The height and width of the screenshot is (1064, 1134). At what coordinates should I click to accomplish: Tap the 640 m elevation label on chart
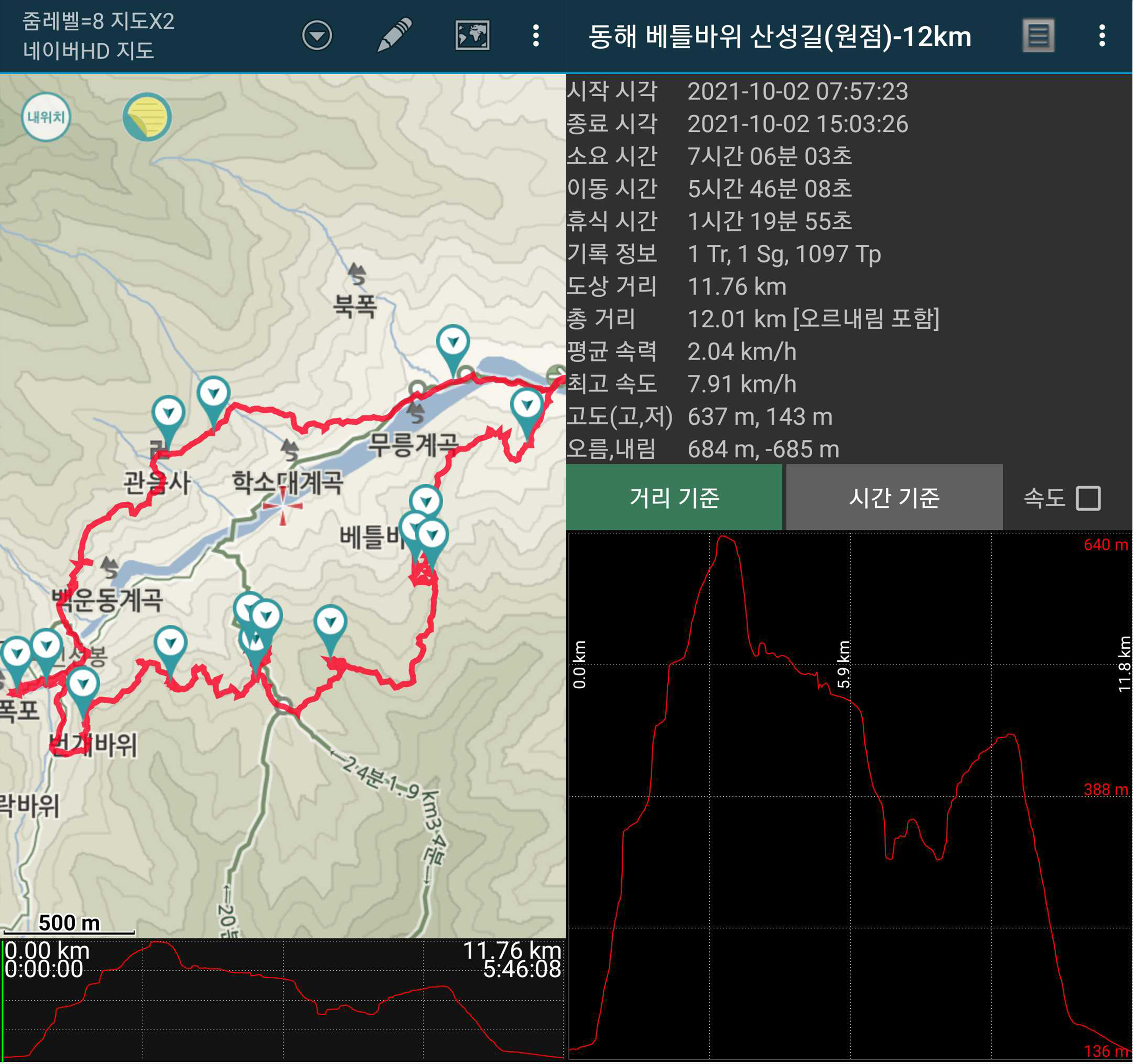1105,545
